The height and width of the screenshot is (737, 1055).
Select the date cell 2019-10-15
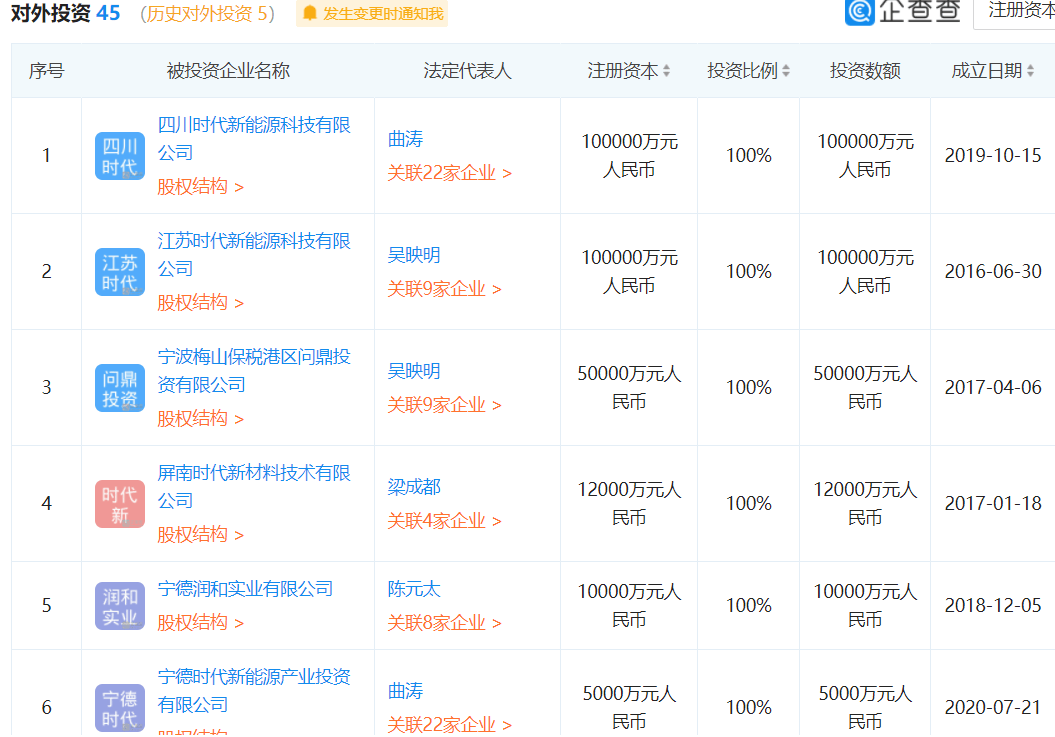(993, 155)
